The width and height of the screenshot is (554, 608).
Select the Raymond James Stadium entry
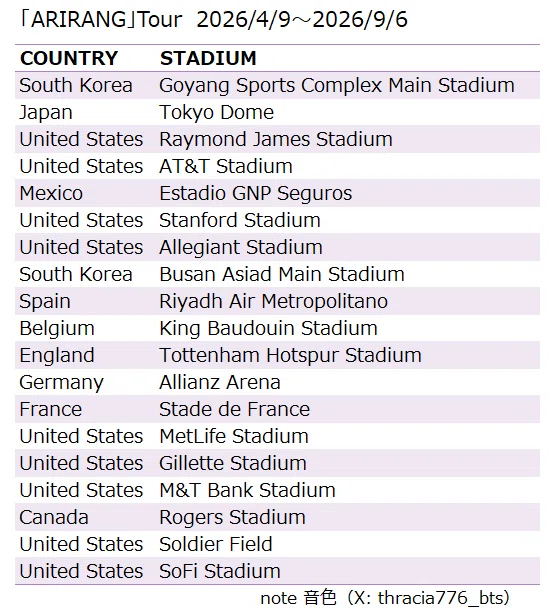[x=276, y=139]
